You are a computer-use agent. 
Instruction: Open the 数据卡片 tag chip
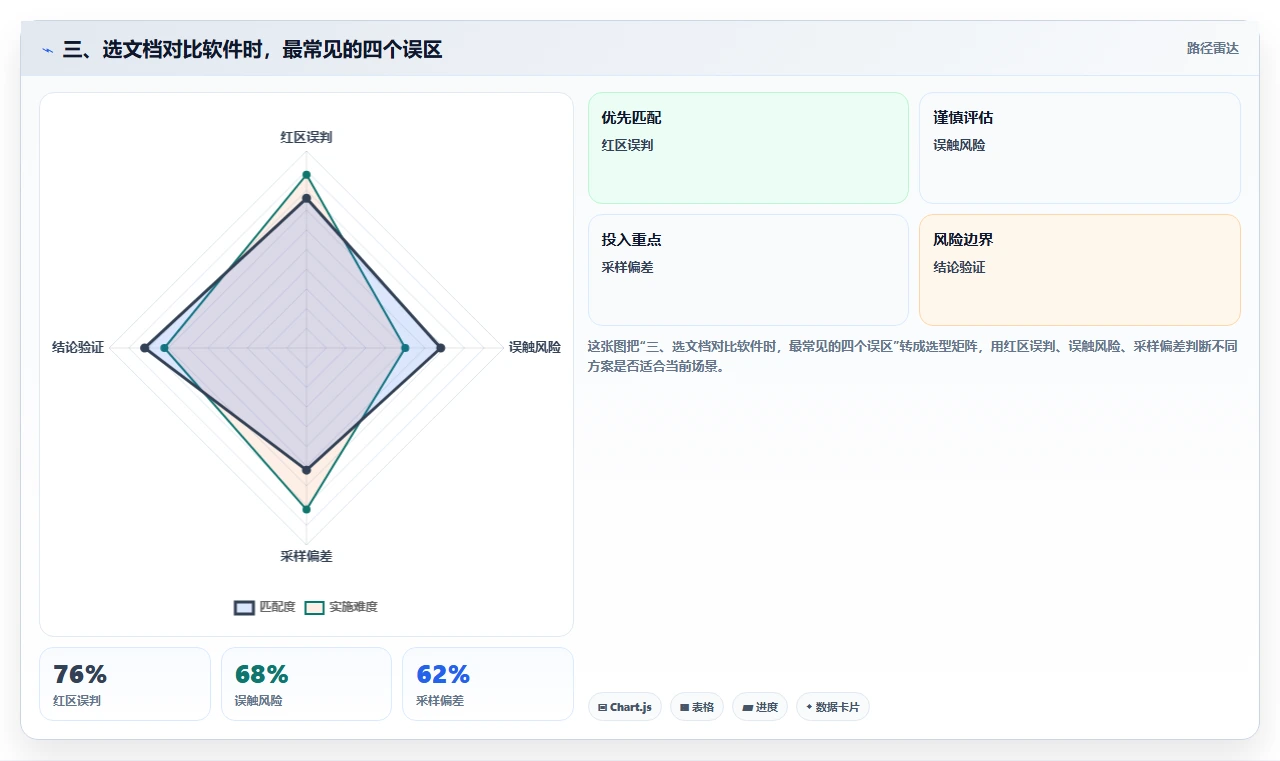(833, 707)
